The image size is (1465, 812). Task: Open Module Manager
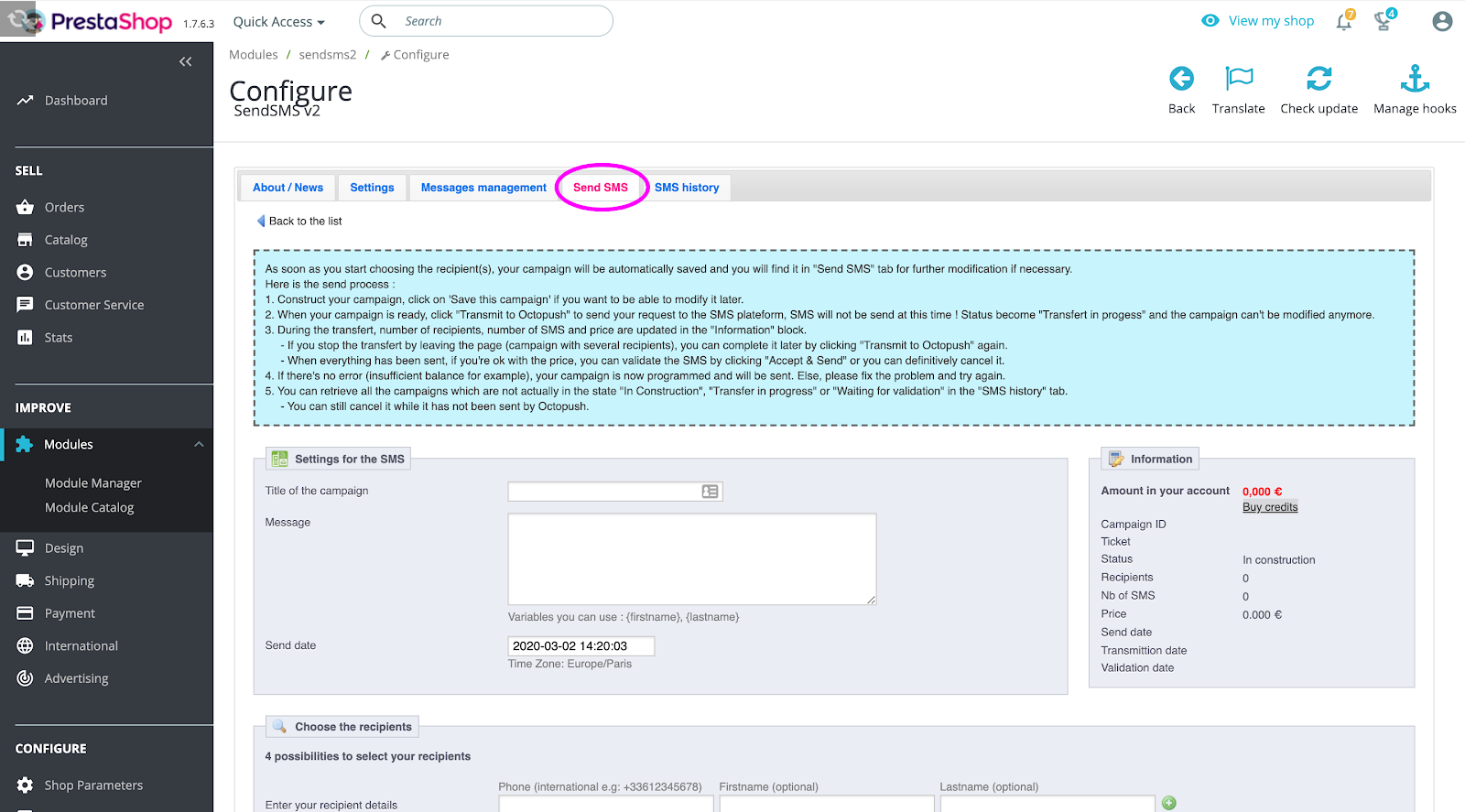pyautogui.click(x=93, y=482)
